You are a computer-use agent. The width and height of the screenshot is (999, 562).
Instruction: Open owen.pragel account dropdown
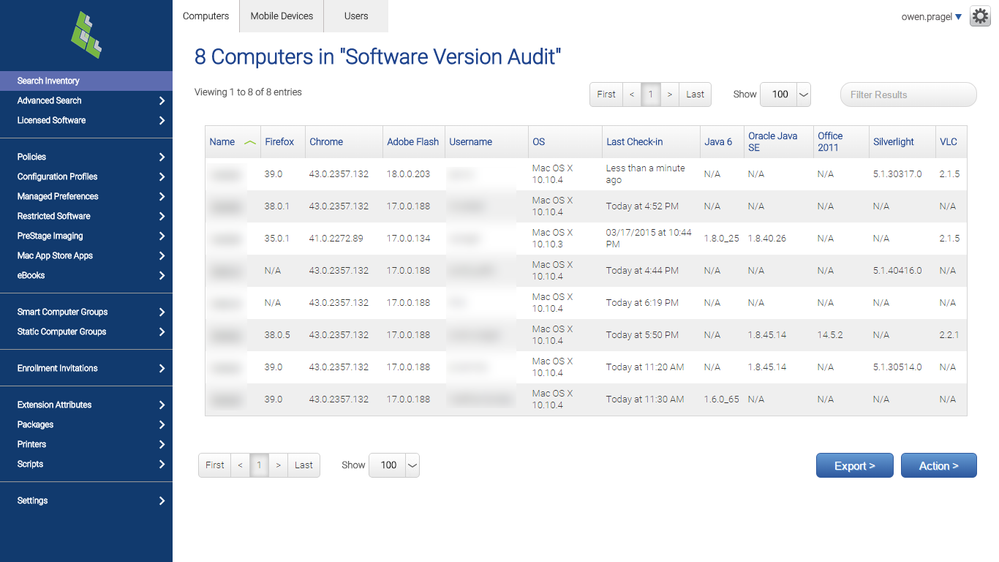(931, 17)
